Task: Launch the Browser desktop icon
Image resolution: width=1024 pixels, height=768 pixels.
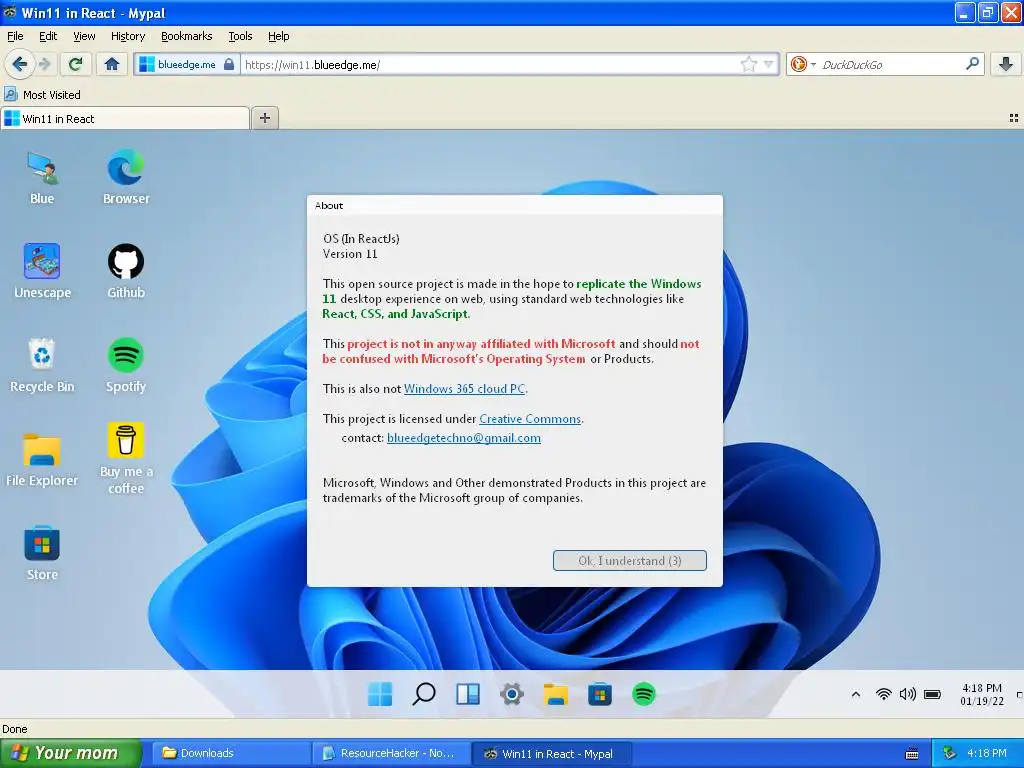Action: (x=126, y=178)
